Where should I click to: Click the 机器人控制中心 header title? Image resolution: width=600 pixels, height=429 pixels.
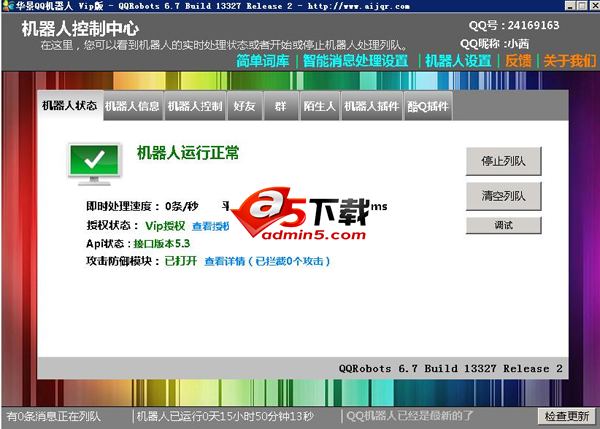point(80,29)
